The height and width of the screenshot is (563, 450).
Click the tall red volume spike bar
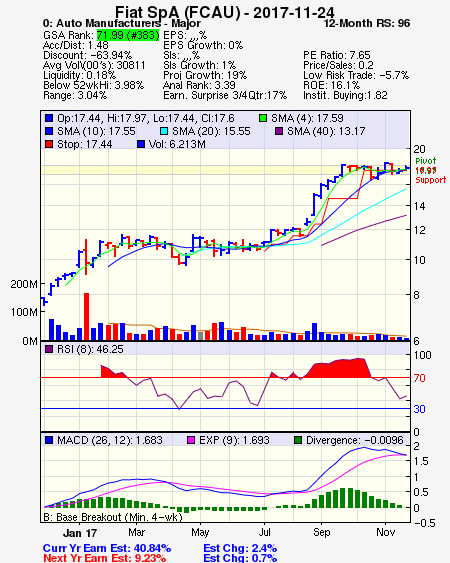point(86,316)
